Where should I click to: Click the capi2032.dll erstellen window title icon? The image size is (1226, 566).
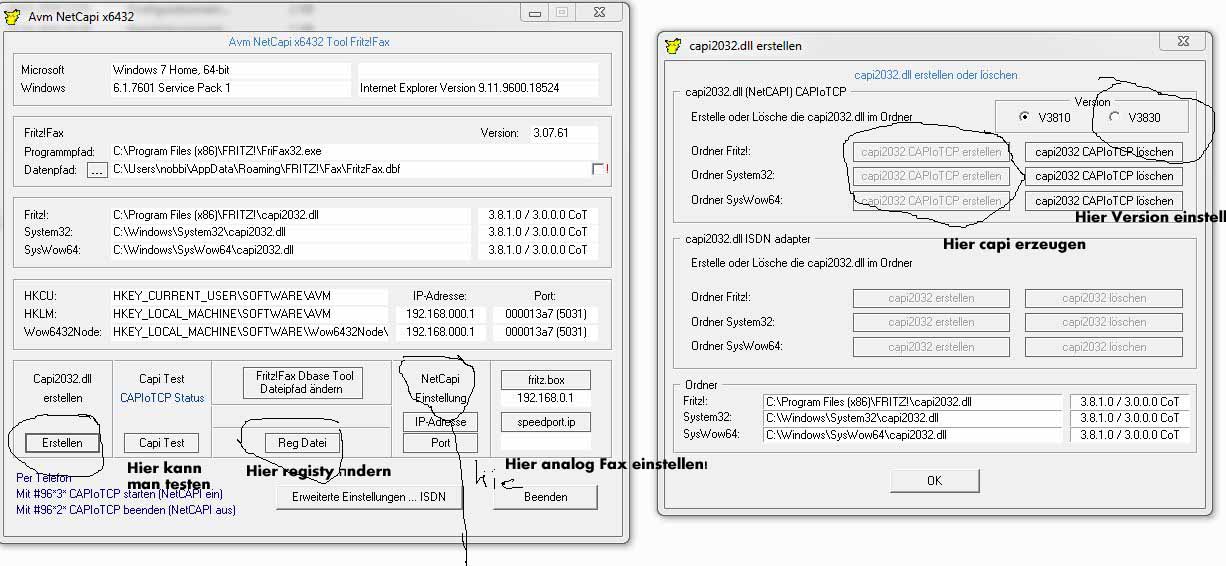coord(673,45)
